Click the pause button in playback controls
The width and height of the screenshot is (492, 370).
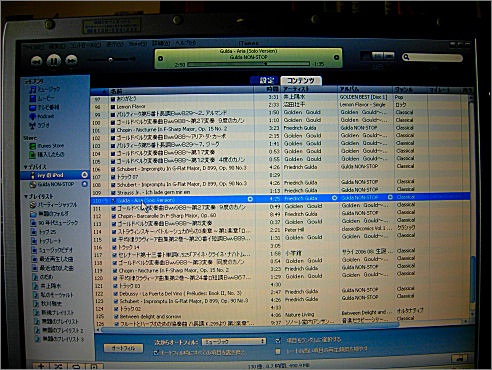[x=54, y=61]
